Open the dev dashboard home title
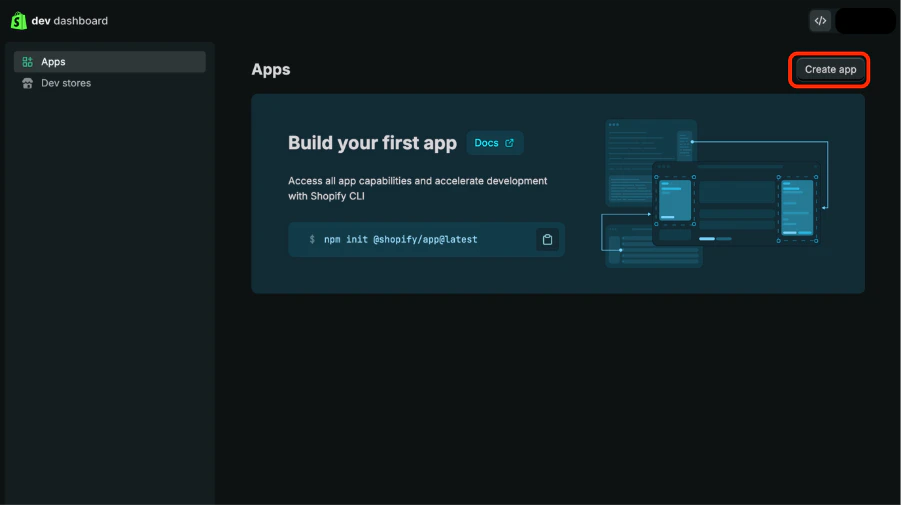Image resolution: width=901 pixels, height=505 pixels. pyautogui.click(x=70, y=21)
